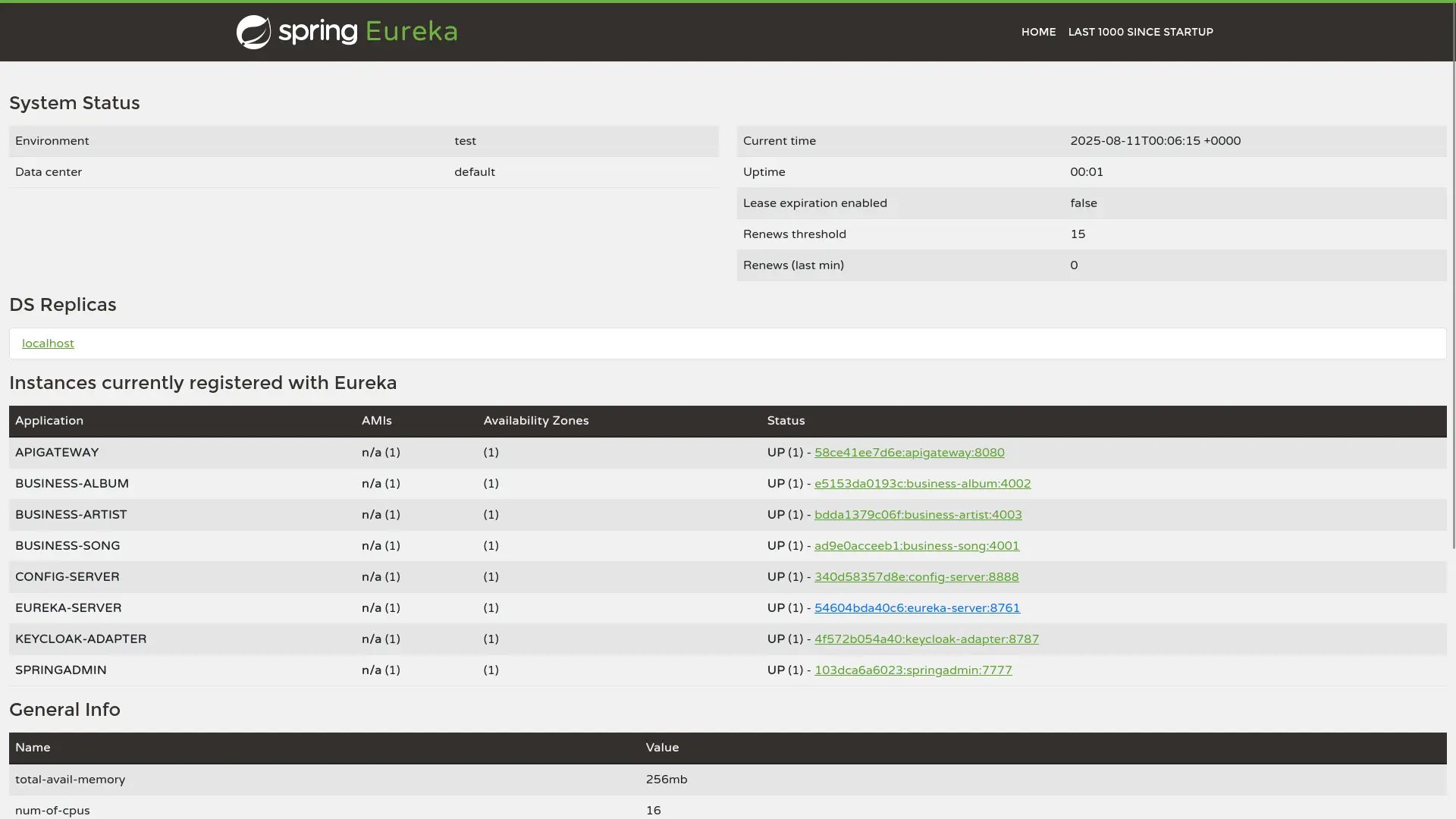Screen dimensions: 1456x819
Task: Click the Data center label
Action: pos(49,172)
